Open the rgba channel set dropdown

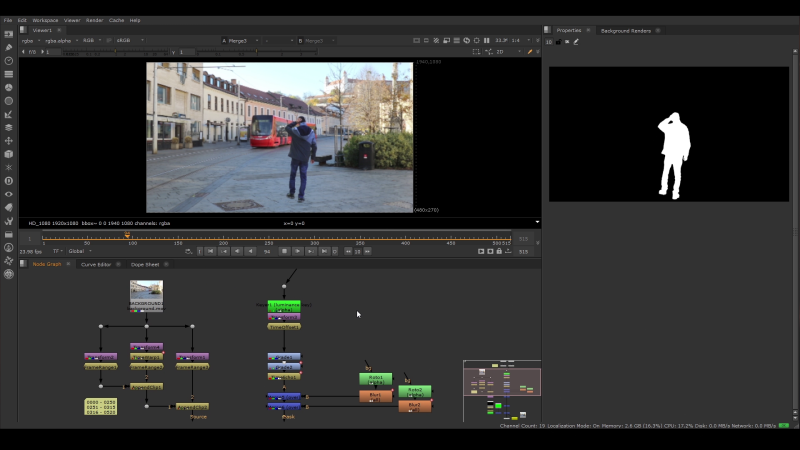click(x=31, y=40)
